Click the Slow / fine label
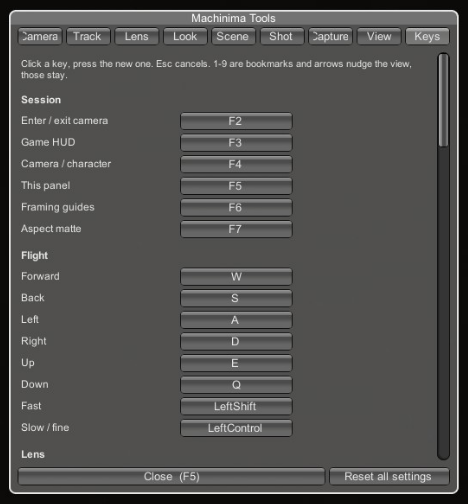The image size is (468, 504). (45, 427)
